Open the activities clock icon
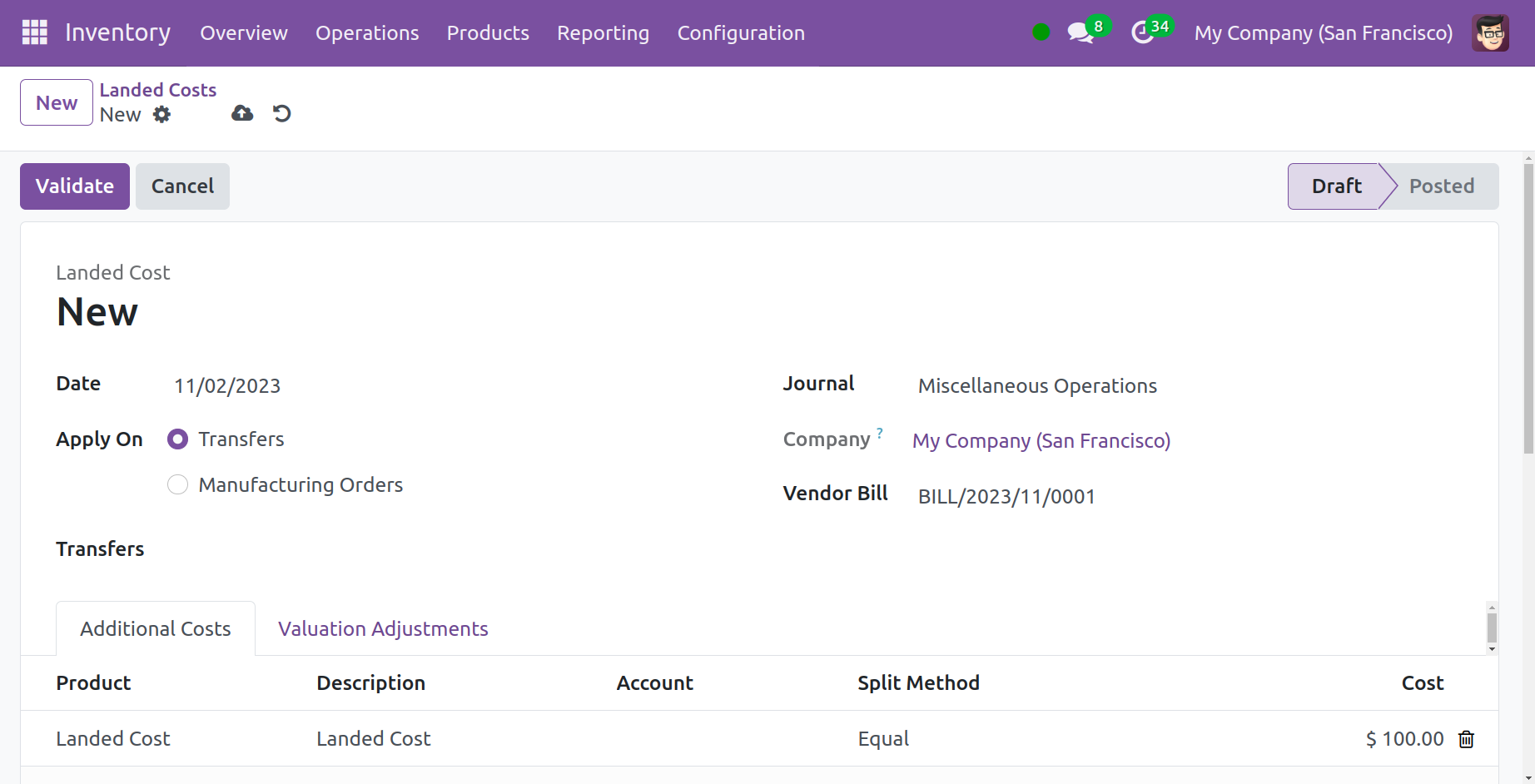This screenshot has height=784, width=1535. [x=1142, y=33]
